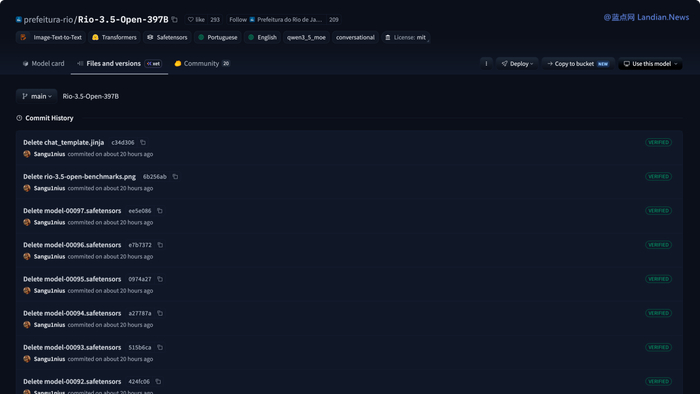This screenshot has height=394, width=700.
Task: Open the Delete model-00093.safetensors commit
Action: [72, 347]
